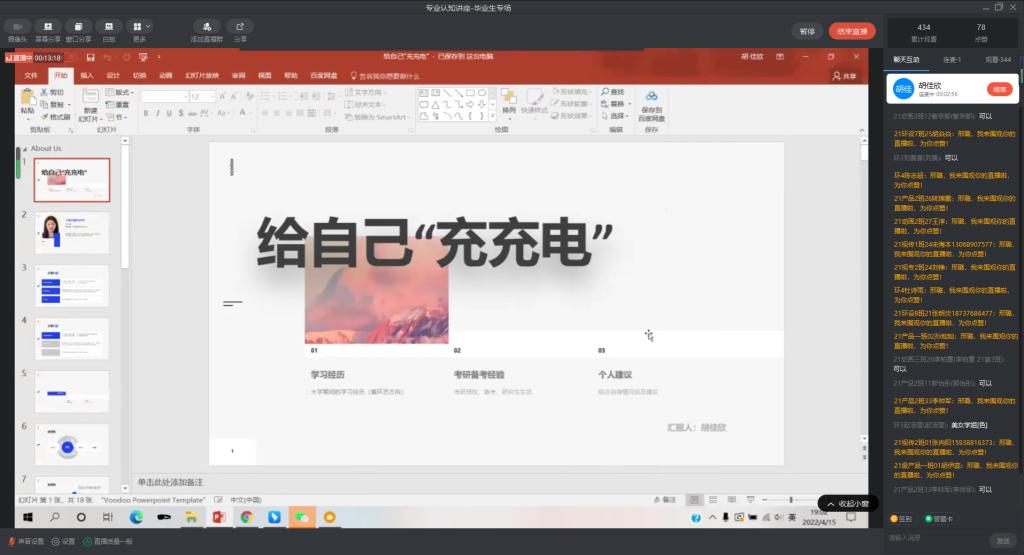Click PowerPoint icon in Windows taskbar
This screenshot has height=555, width=1024.
point(219,517)
